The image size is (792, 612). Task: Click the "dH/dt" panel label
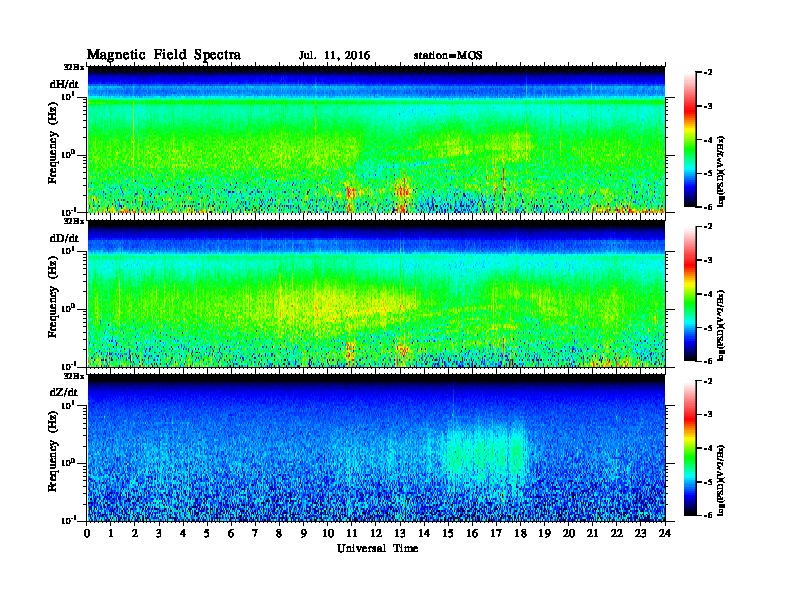(x=64, y=84)
